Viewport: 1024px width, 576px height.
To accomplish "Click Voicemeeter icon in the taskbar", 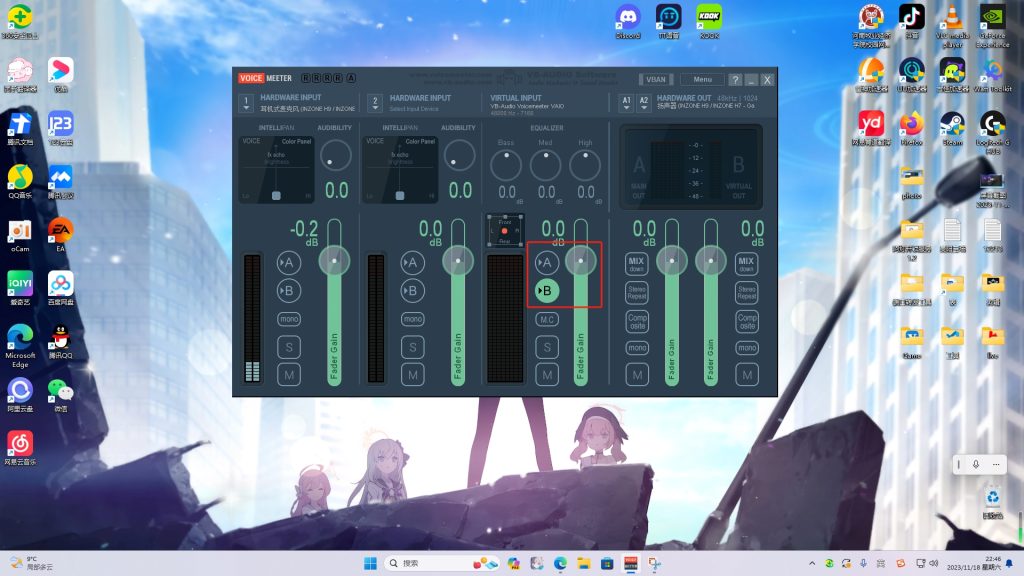I will (630, 563).
